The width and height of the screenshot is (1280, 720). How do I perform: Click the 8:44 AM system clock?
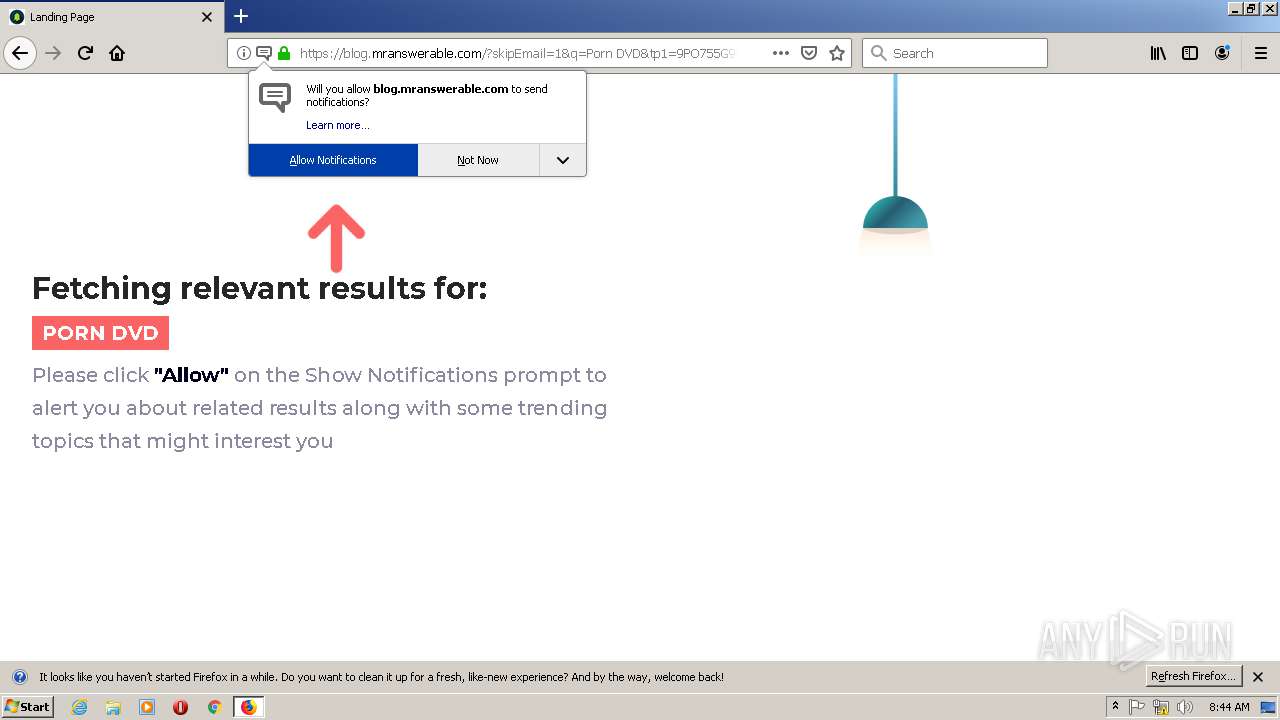pyautogui.click(x=1229, y=707)
